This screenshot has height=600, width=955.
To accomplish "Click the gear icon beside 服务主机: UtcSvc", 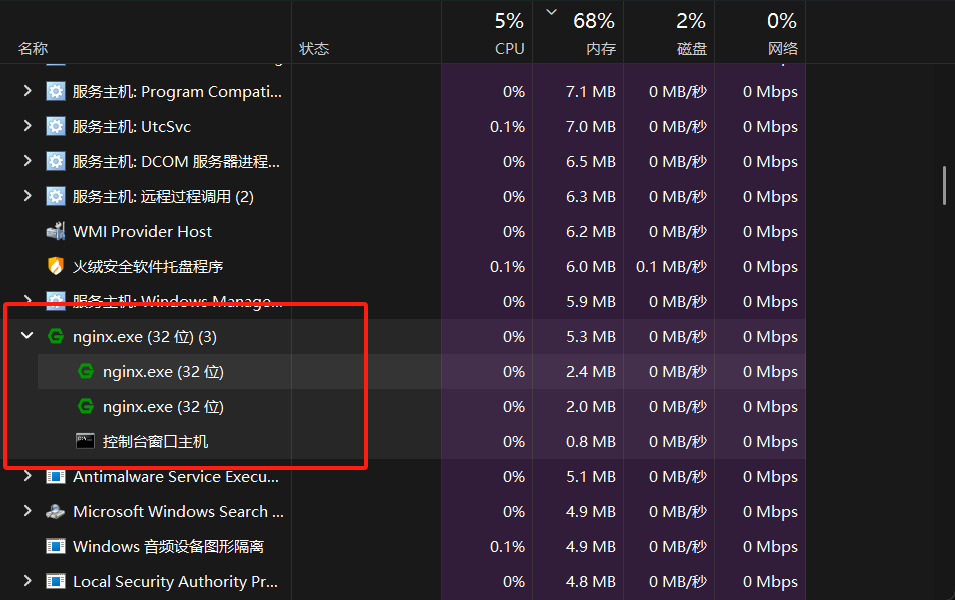I will point(55,127).
